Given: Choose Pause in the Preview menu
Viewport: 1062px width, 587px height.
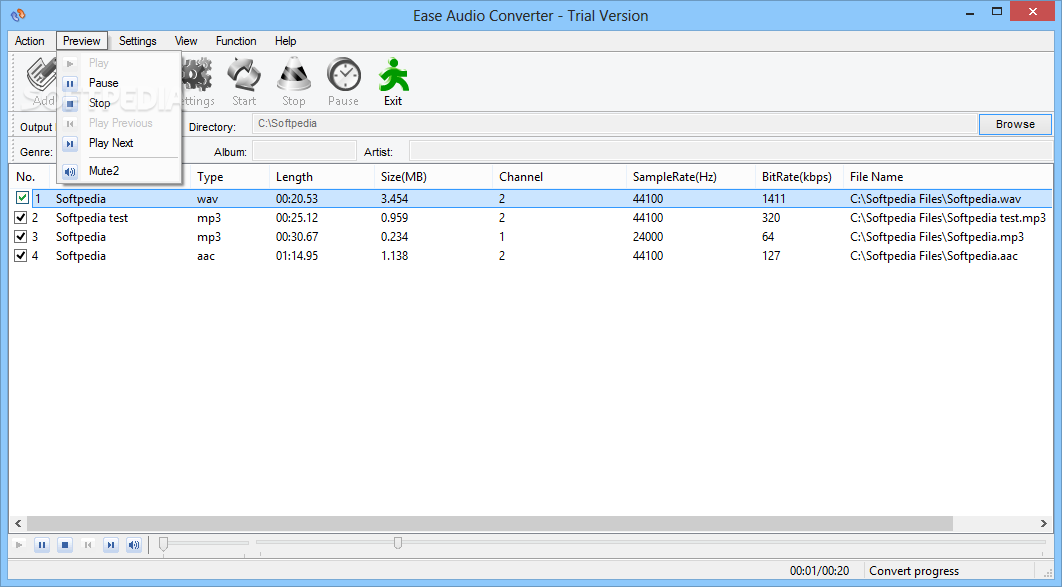Looking at the screenshot, I should click(104, 83).
